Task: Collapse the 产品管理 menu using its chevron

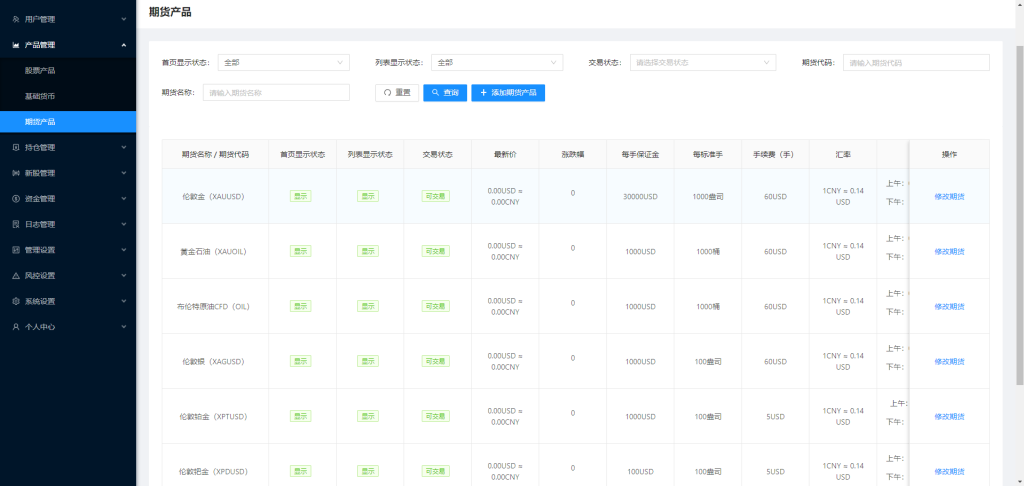Action: tap(123, 45)
